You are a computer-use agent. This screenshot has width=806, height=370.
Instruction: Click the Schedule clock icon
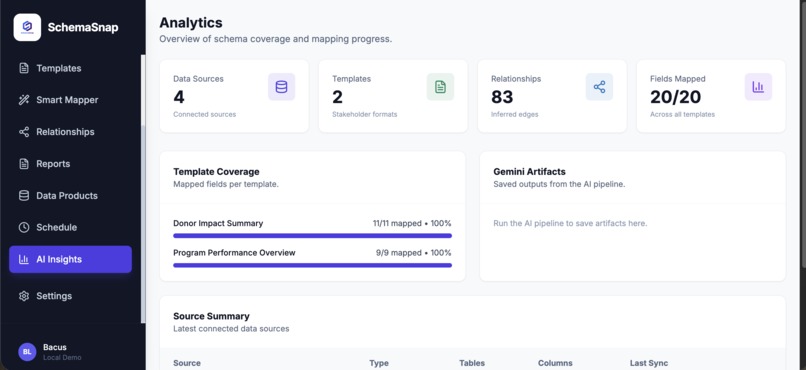tap(24, 228)
